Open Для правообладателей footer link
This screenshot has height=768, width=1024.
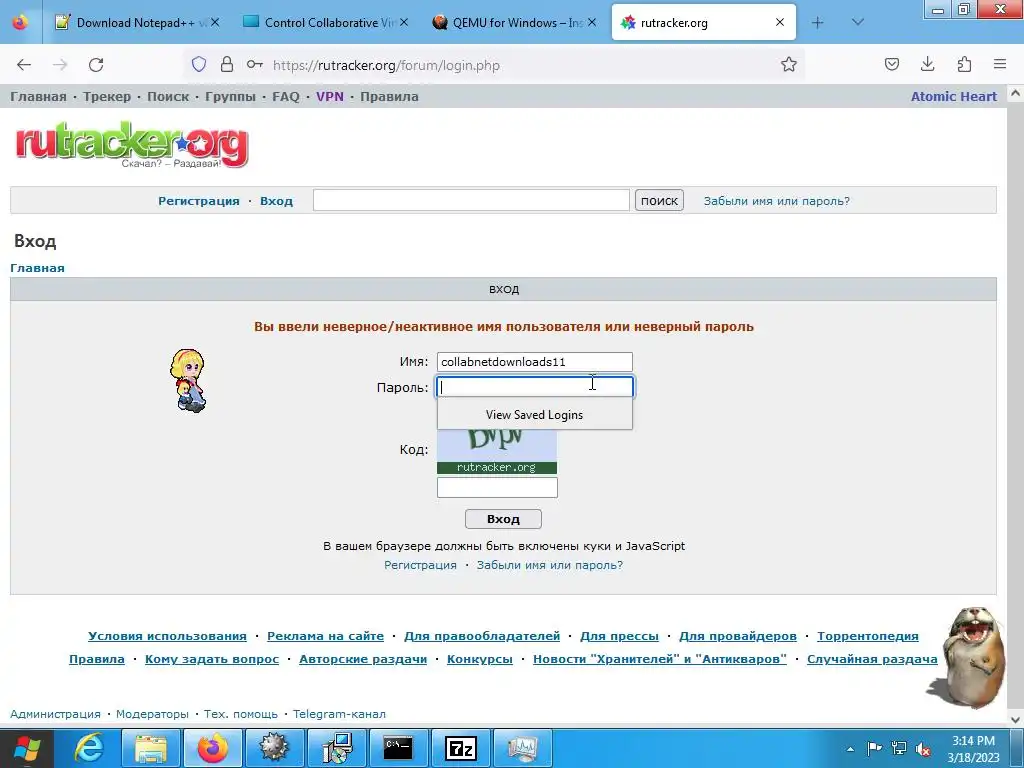[482, 636]
